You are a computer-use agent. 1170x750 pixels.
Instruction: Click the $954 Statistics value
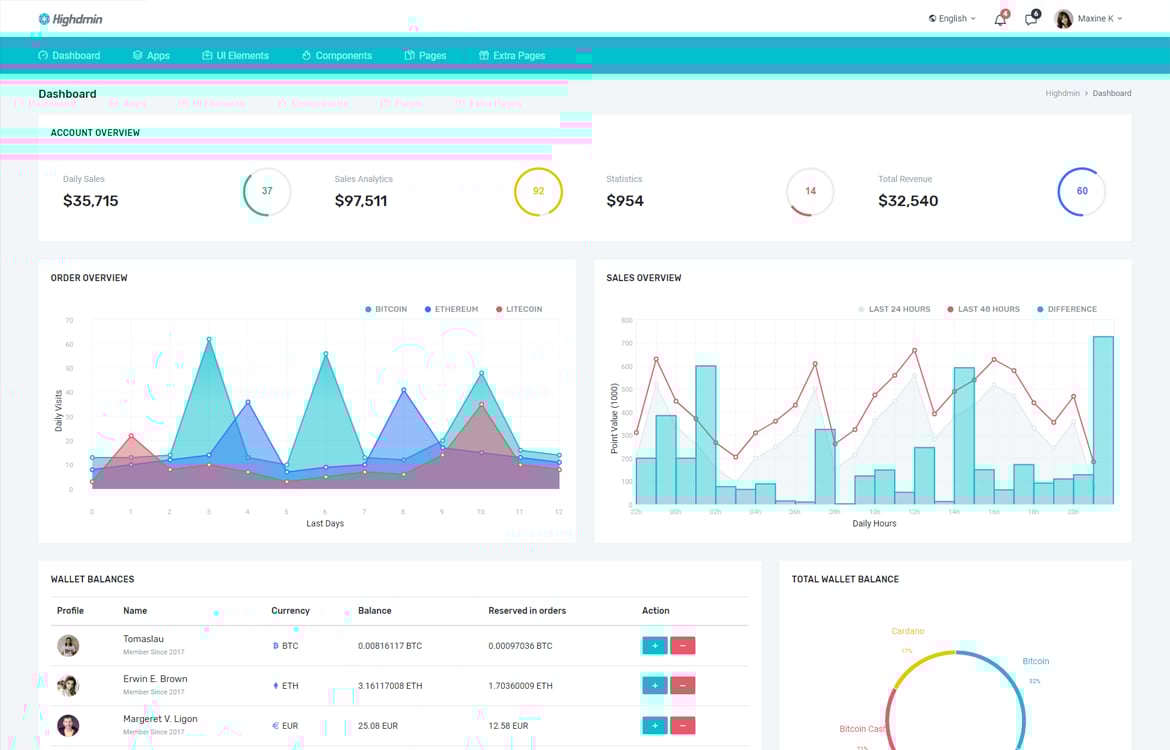[625, 201]
